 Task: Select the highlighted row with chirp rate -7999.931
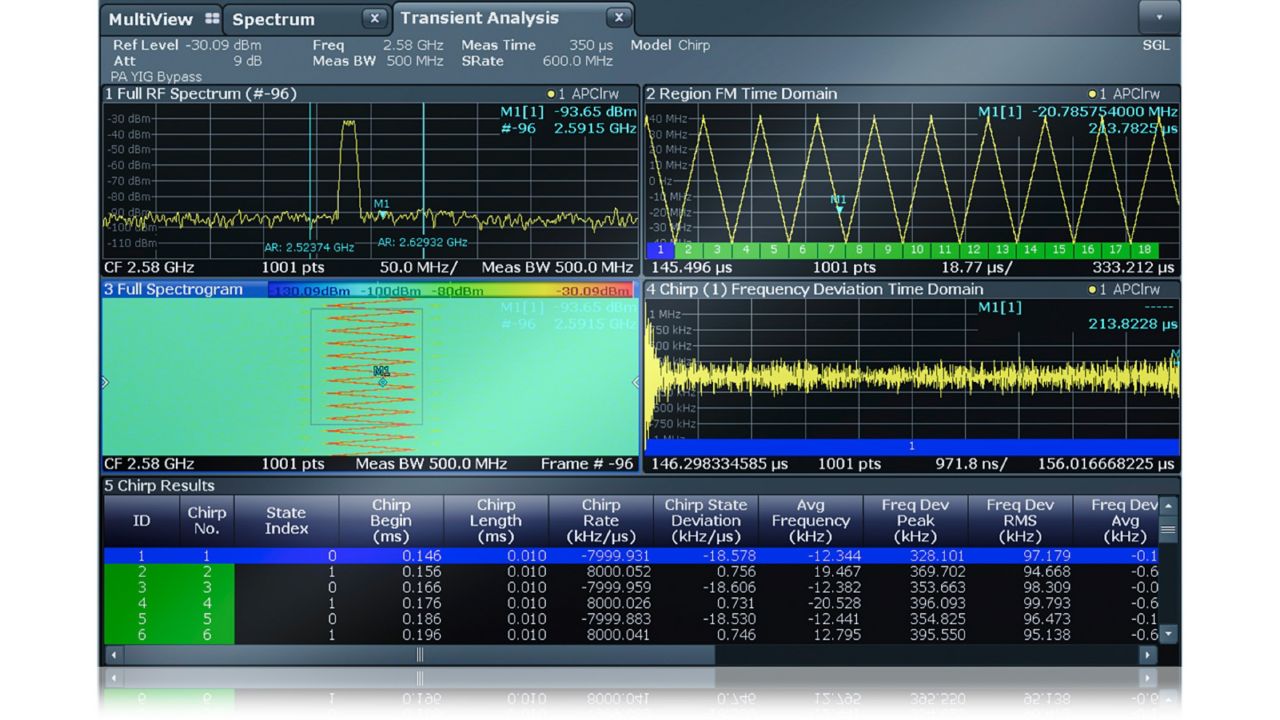630,556
